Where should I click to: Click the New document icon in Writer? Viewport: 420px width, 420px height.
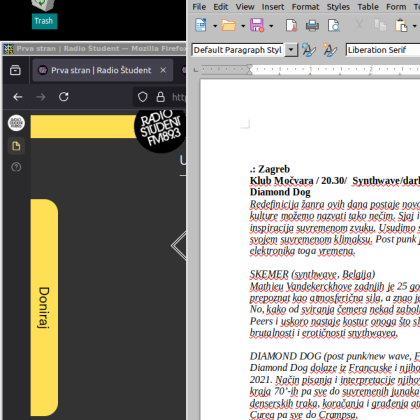click(201, 25)
